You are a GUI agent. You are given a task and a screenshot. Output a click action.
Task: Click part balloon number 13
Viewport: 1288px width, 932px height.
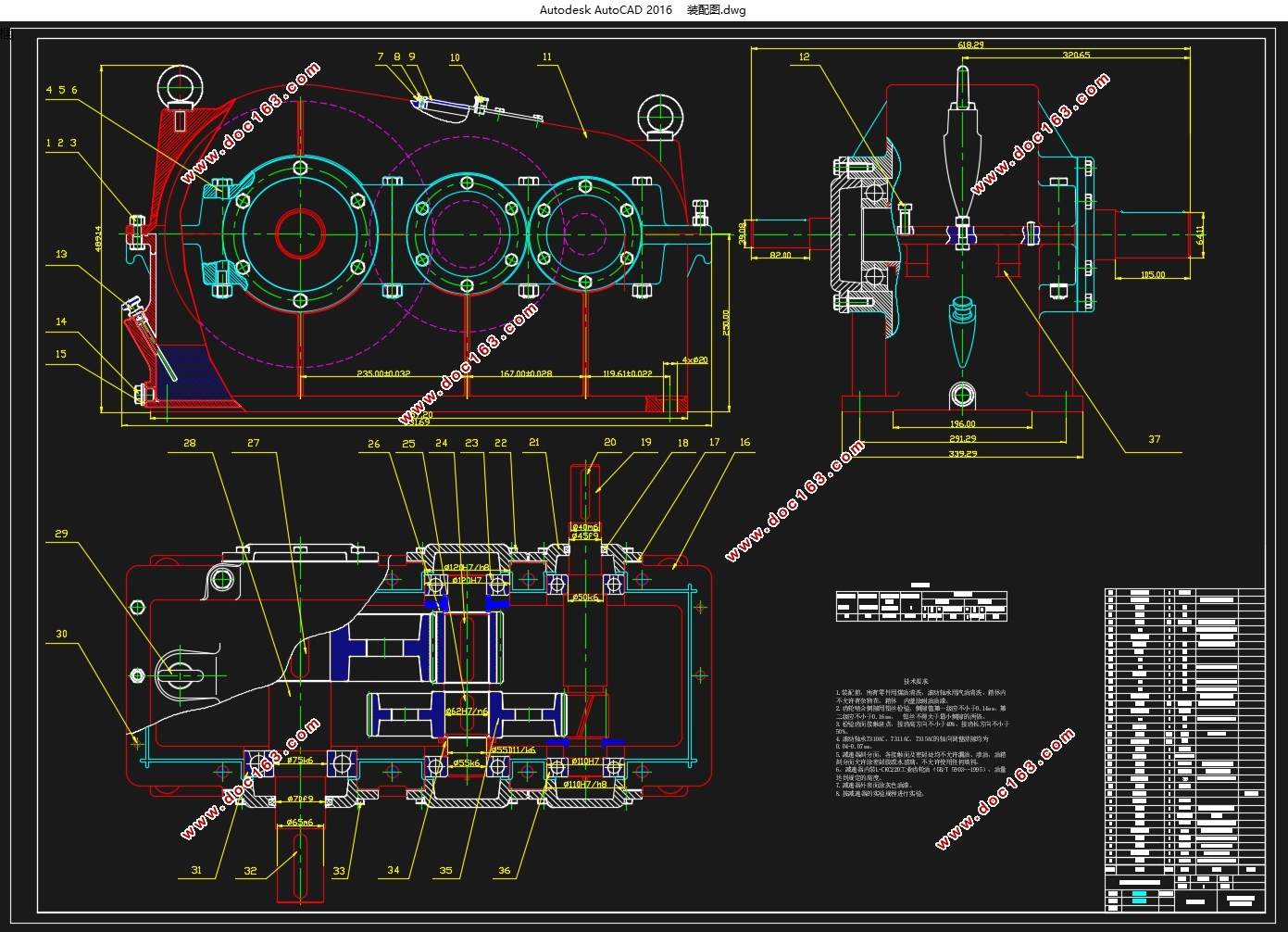[x=61, y=253]
